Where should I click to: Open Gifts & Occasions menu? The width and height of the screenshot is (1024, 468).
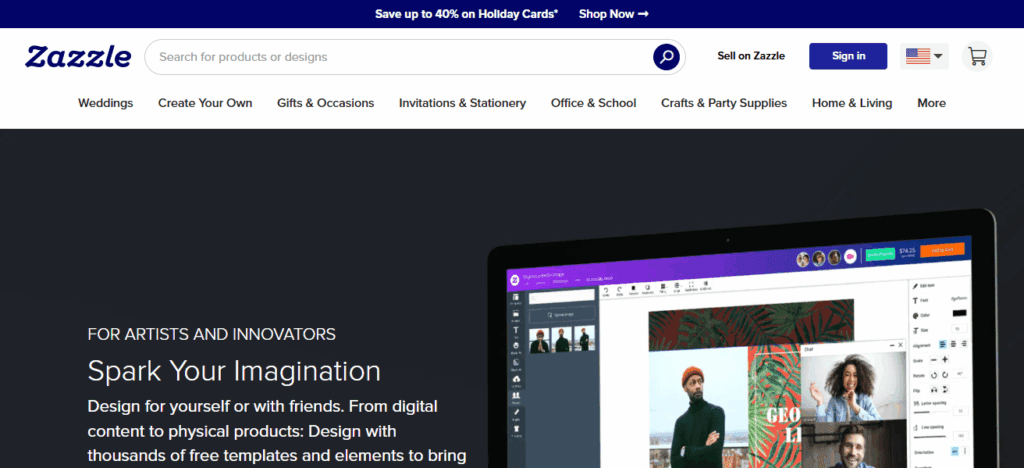click(325, 103)
